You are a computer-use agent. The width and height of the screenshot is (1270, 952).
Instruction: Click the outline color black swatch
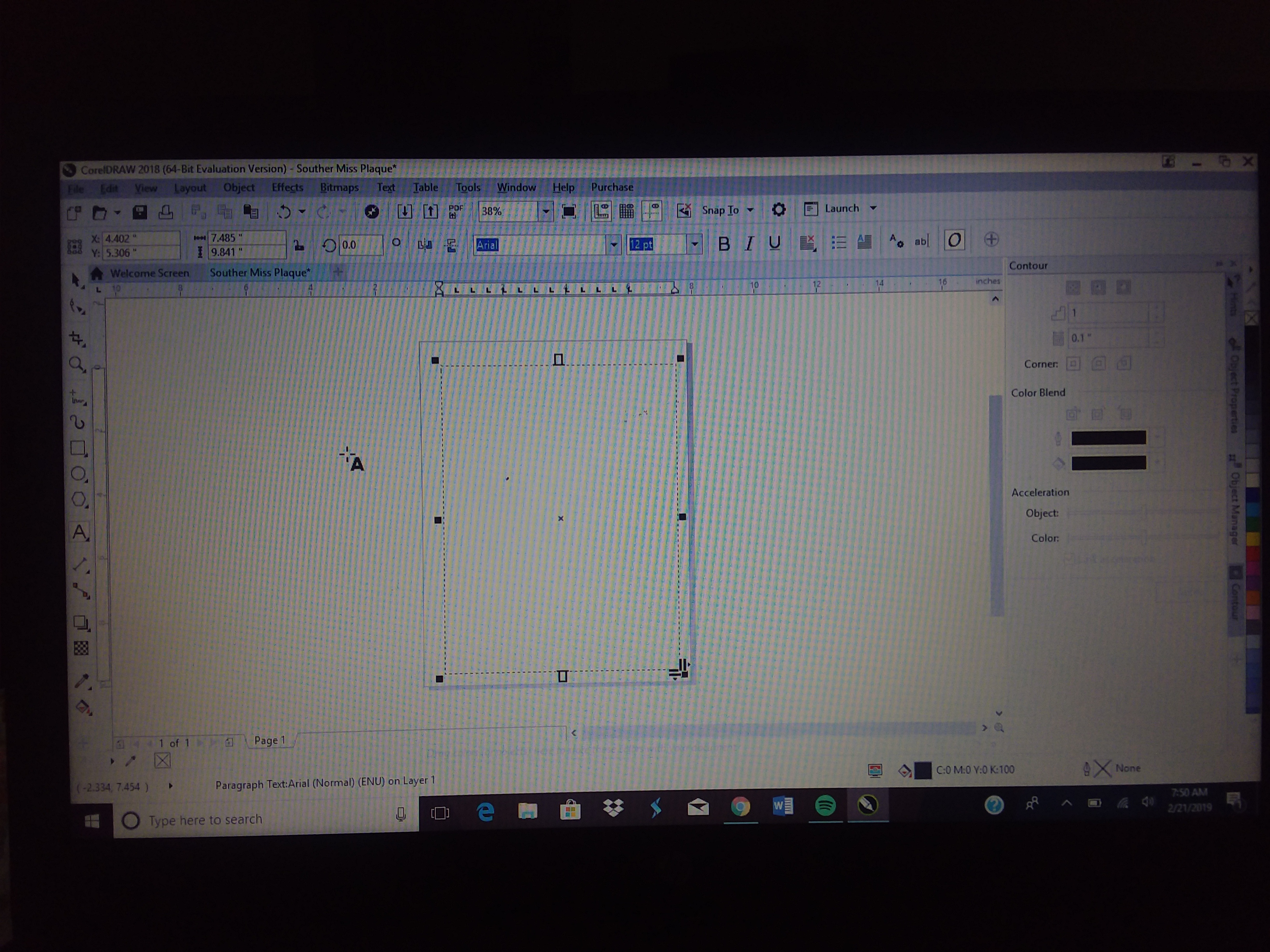click(1109, 438)
